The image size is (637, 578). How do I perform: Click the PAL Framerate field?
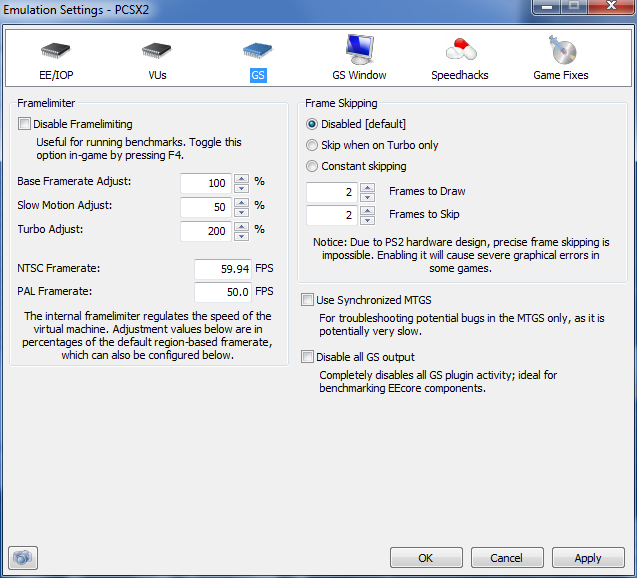click(x=223, y=292)
